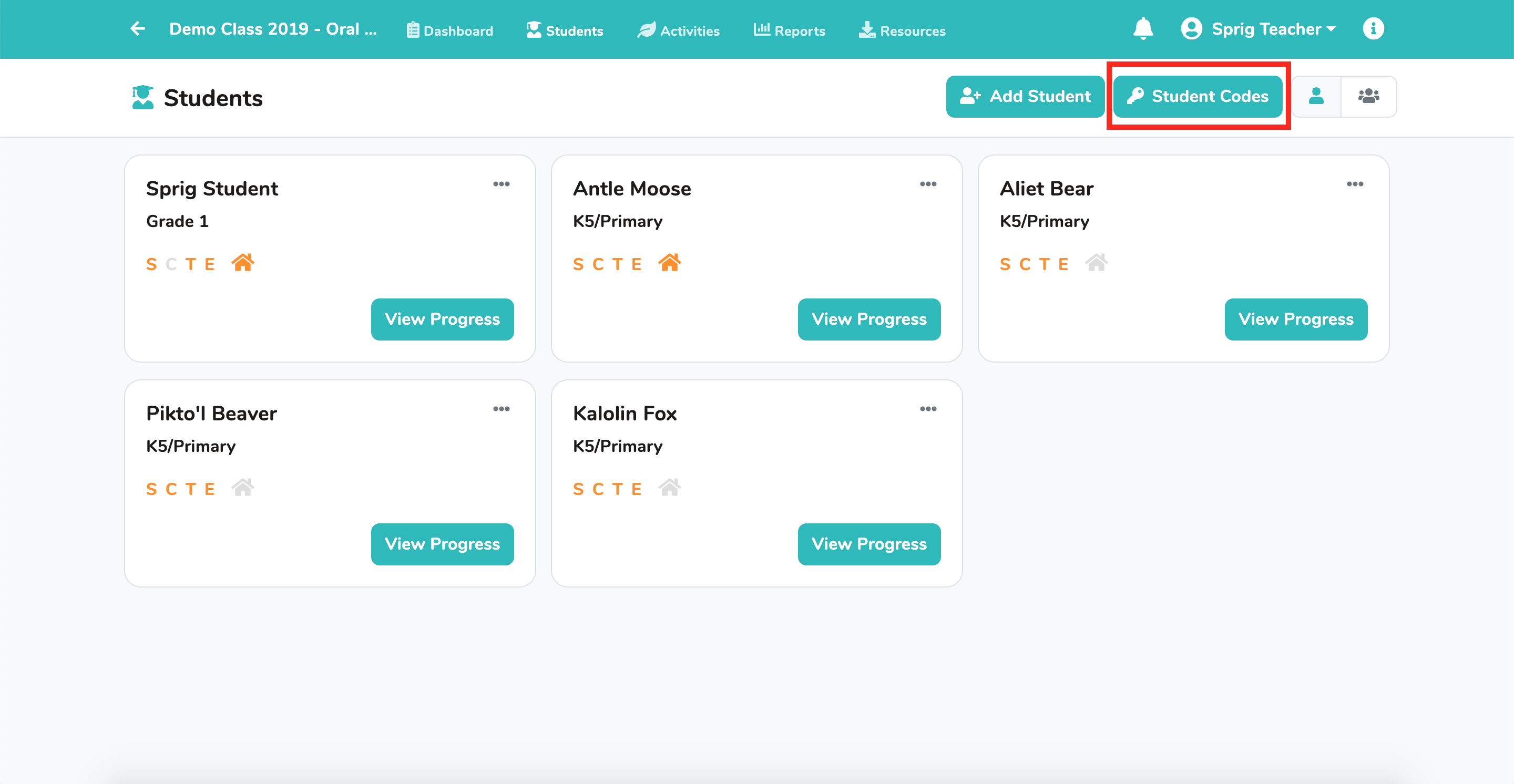Image resolution: width=1514 pixels, height=784 pixels.
Task: View Progress for Pikto'l Beaver
Action: click(443, 544)
